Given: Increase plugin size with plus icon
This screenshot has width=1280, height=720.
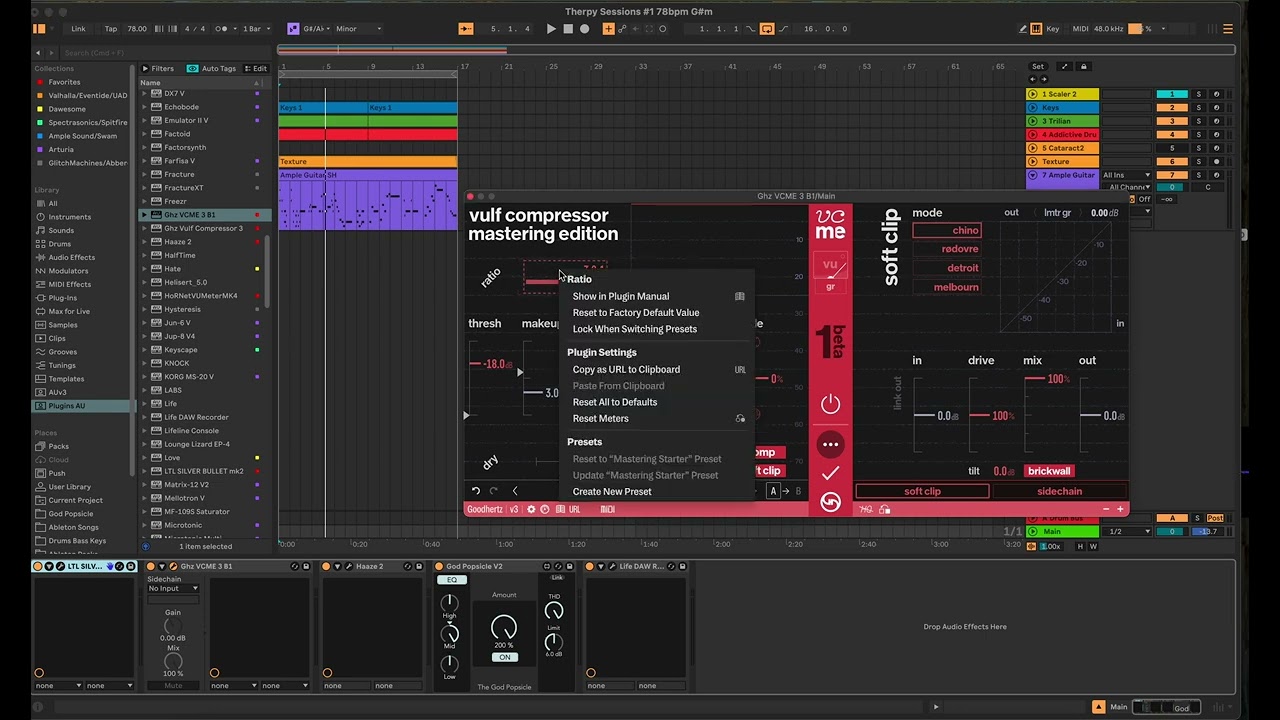Looking at the screenshot, I should 1120,509.
